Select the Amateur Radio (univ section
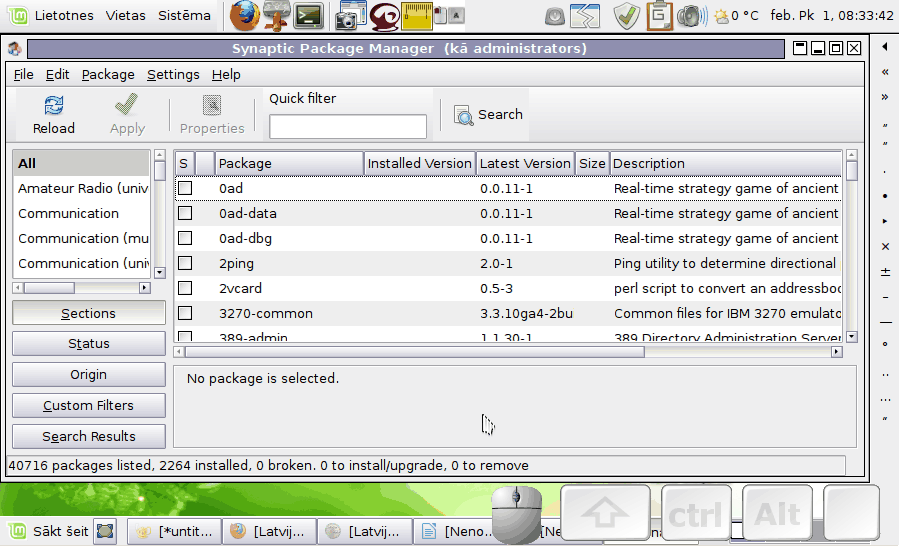This screenshot has width=899, height=546. [81, 188]
